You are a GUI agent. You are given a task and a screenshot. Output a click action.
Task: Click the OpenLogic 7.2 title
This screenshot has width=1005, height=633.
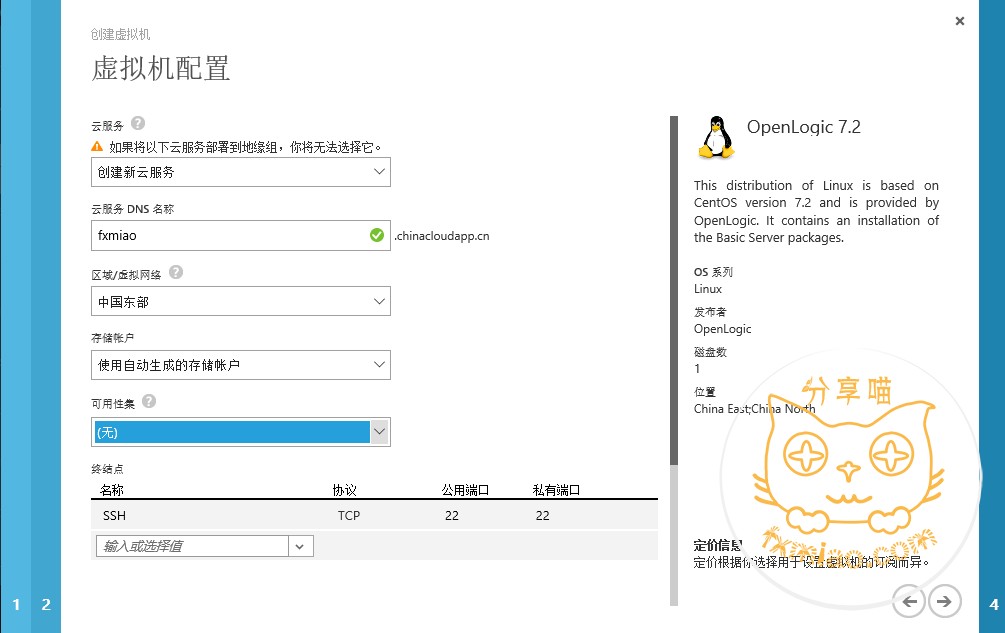point(804,127)
